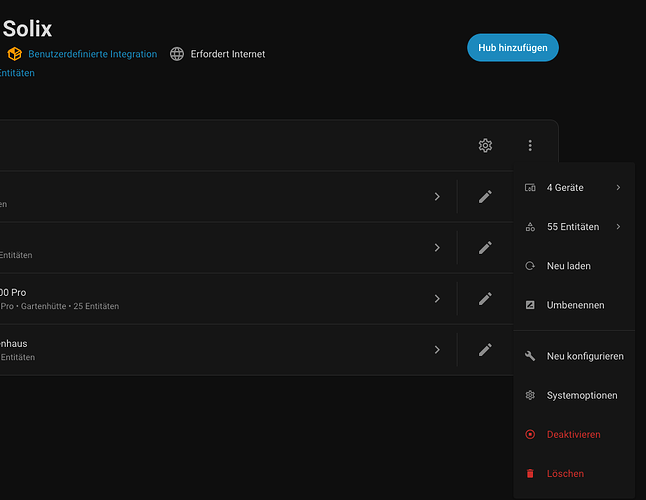Screen dimensions: 646x500
Task: Open the integration settings gear icon
Action: [485, 146]
